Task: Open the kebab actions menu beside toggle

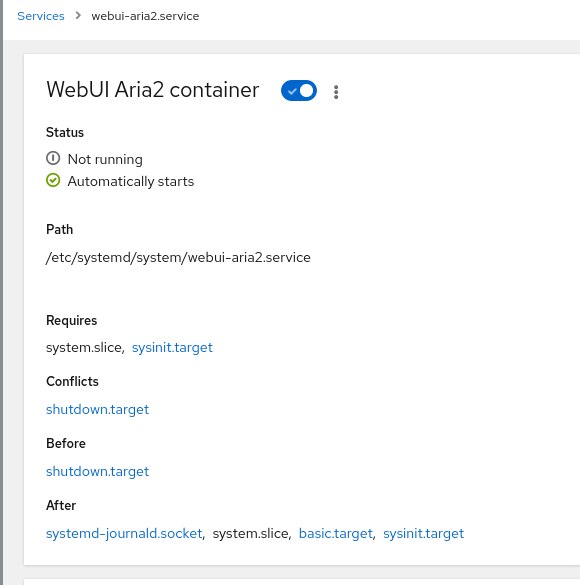Action: point(336,92)
